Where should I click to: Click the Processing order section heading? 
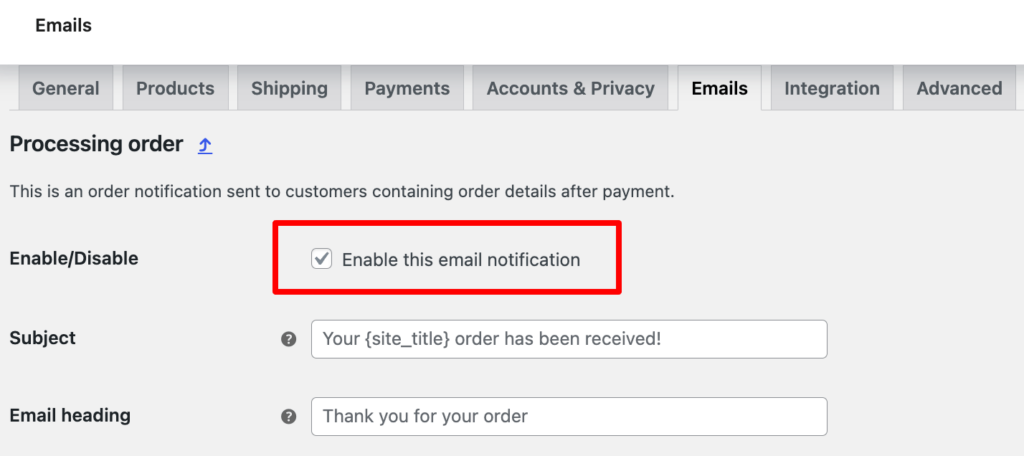(x=97, y=144)
